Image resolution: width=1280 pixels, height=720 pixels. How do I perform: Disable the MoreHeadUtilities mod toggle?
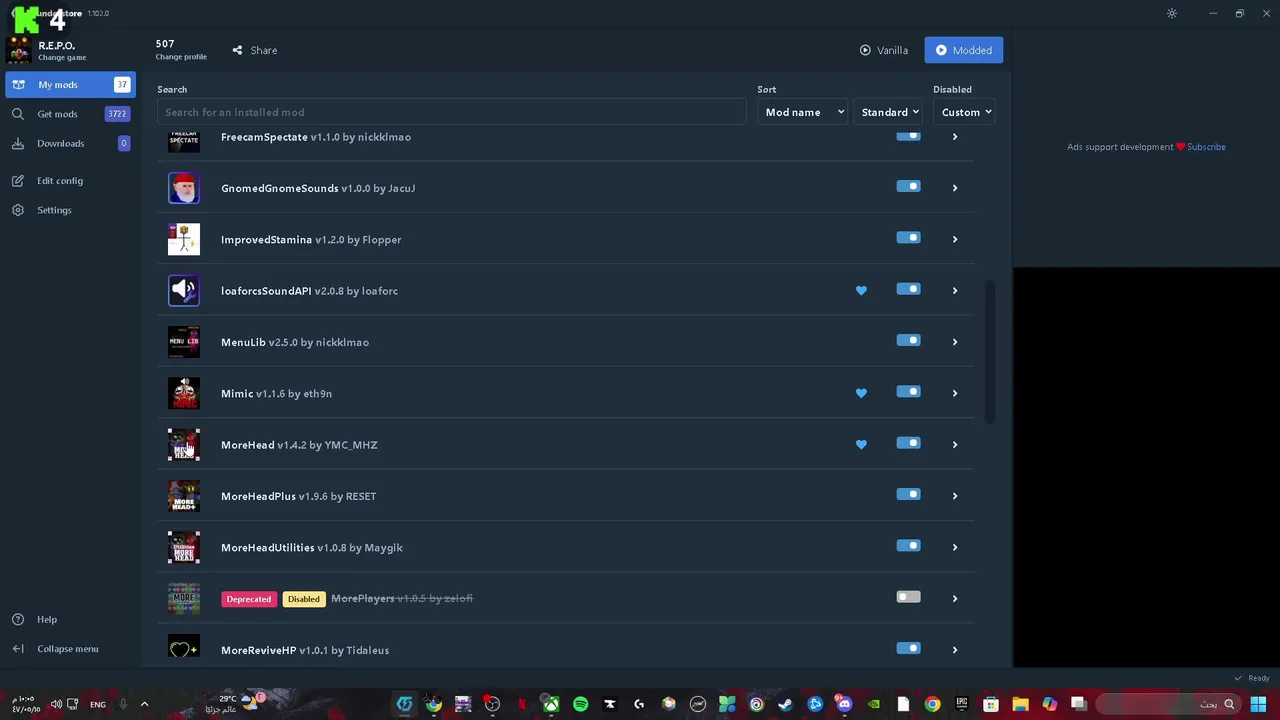908,546
